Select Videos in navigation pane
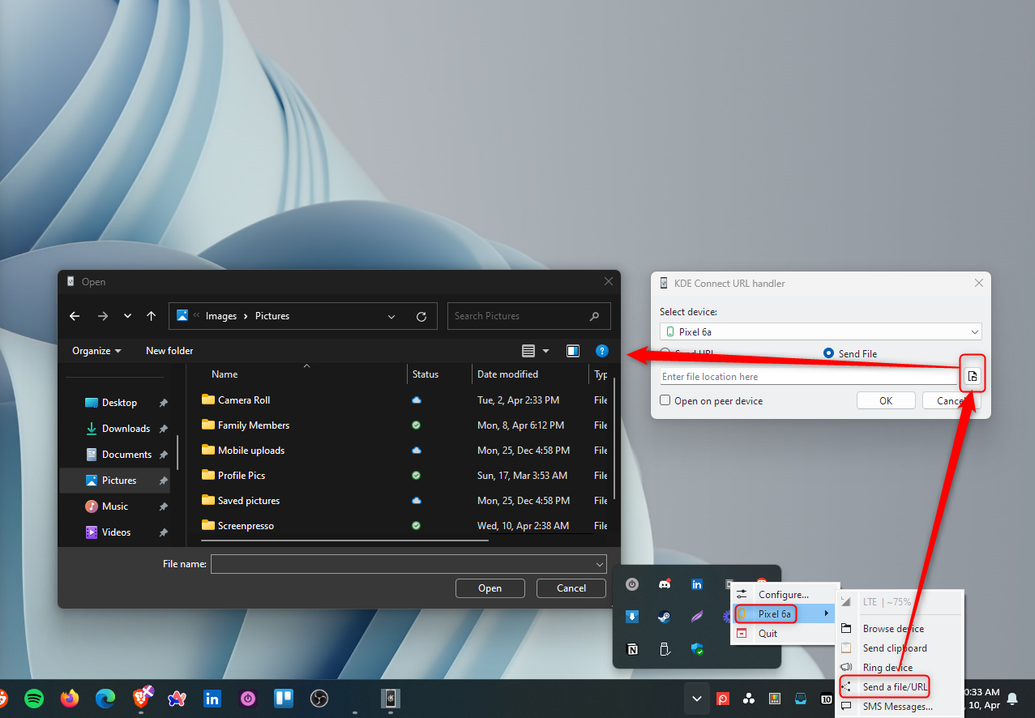The height and width of the screenshot is (718, 1035). pos(116,532)
